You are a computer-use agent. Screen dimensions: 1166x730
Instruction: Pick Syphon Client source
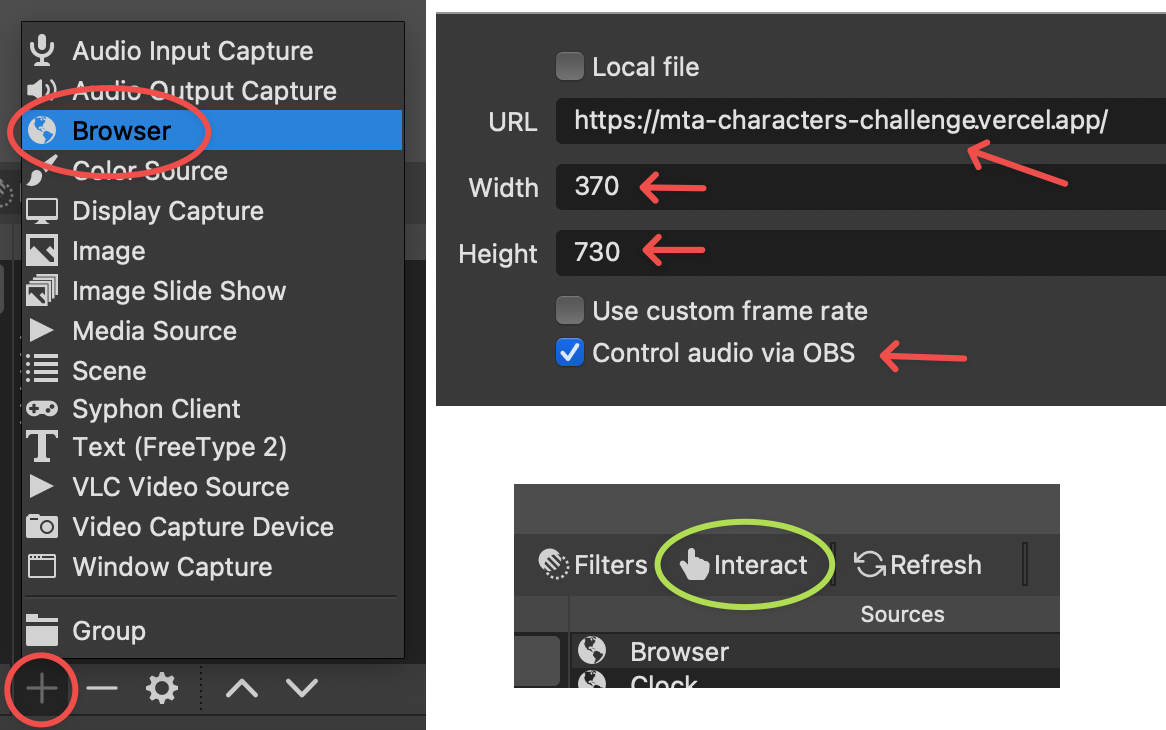(213, 408)
